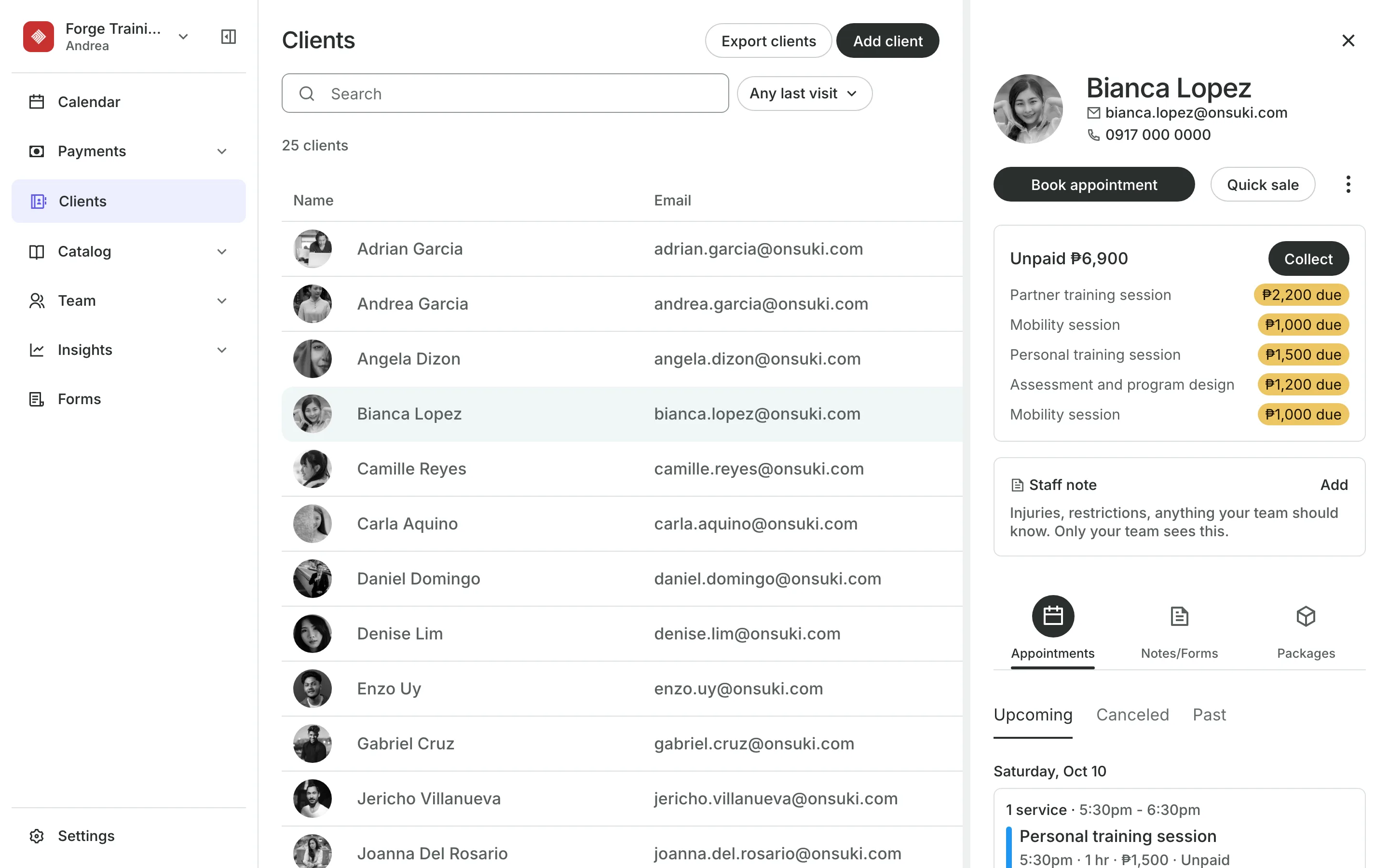1389x868 pixels.
Task: Click the Payments icon in the sidebar
Action: pyautogui.click(x=37, y=151)
